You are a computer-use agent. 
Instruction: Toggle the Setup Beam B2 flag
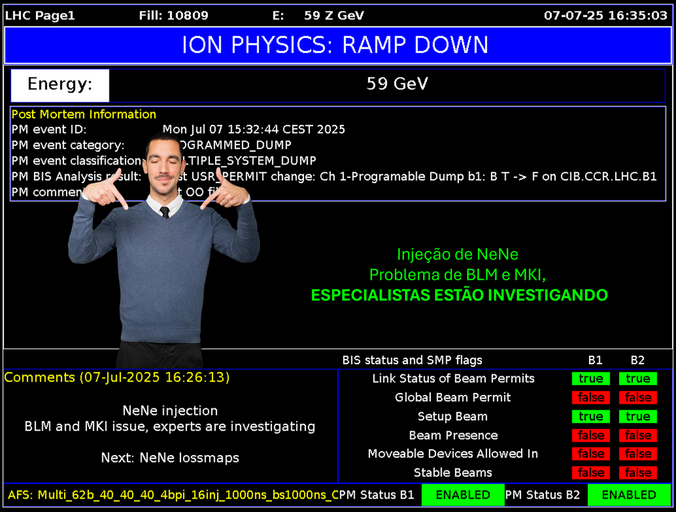pos(637,417)
